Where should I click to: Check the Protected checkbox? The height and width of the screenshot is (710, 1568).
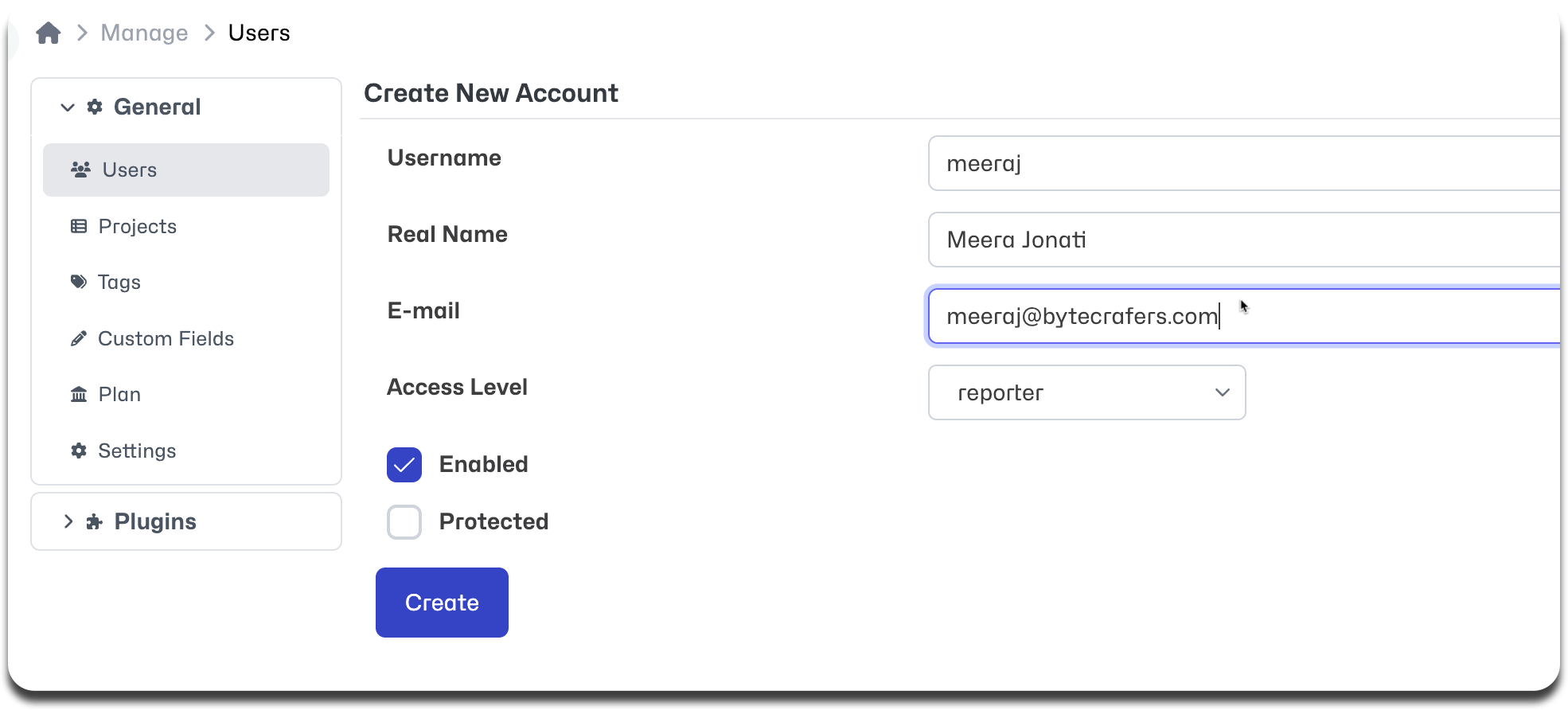(x=404, y=522)
